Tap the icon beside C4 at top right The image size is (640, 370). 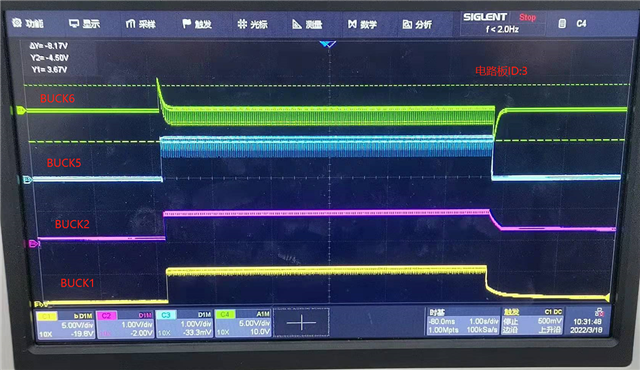562,24
